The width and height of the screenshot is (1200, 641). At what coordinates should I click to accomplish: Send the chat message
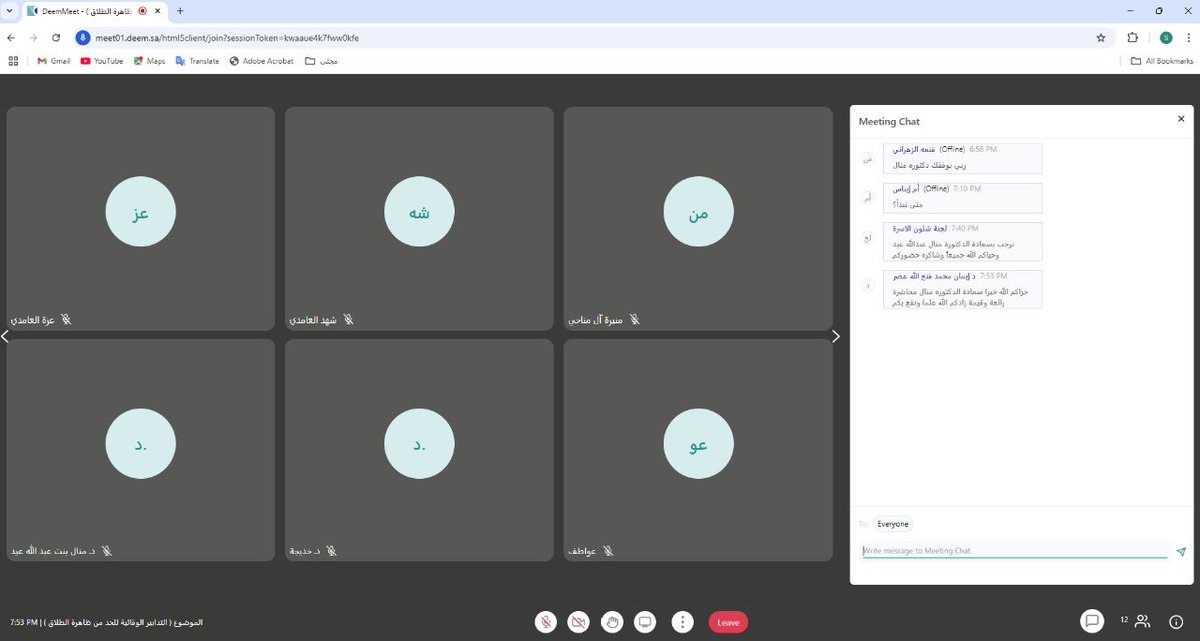click(1181, 551)
